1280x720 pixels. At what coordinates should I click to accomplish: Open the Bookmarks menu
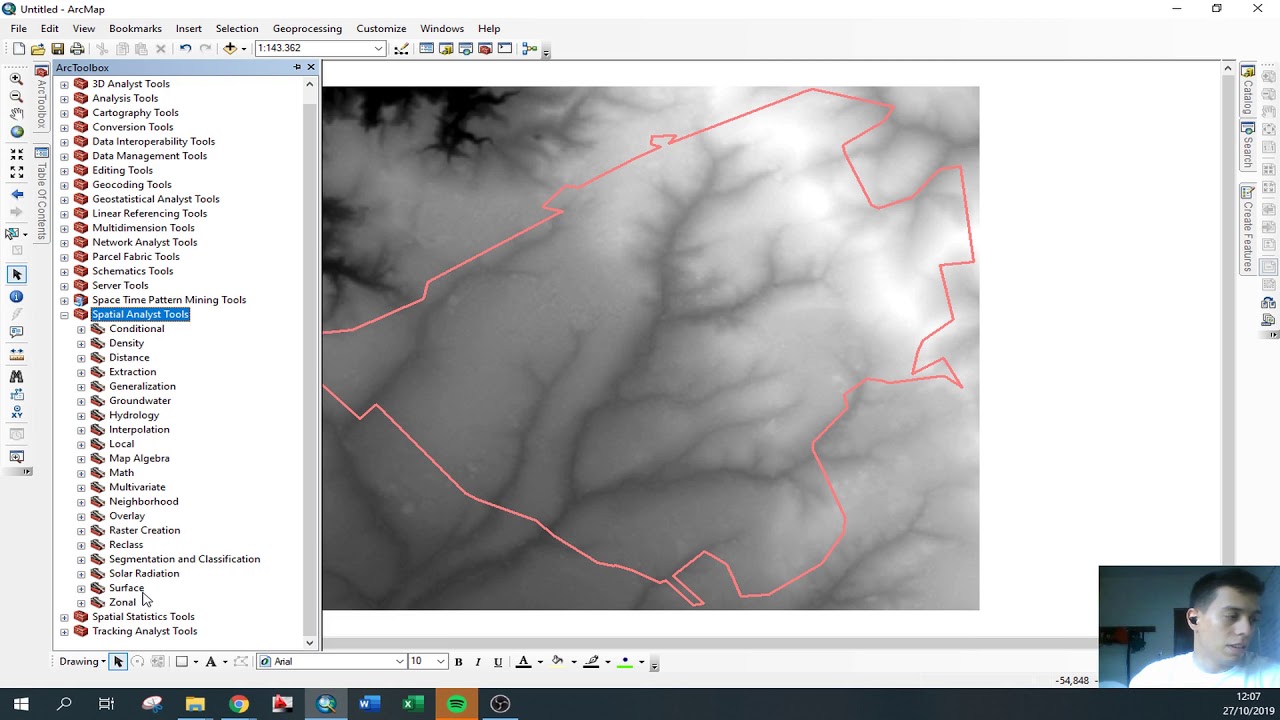click(x=135, y=28)
